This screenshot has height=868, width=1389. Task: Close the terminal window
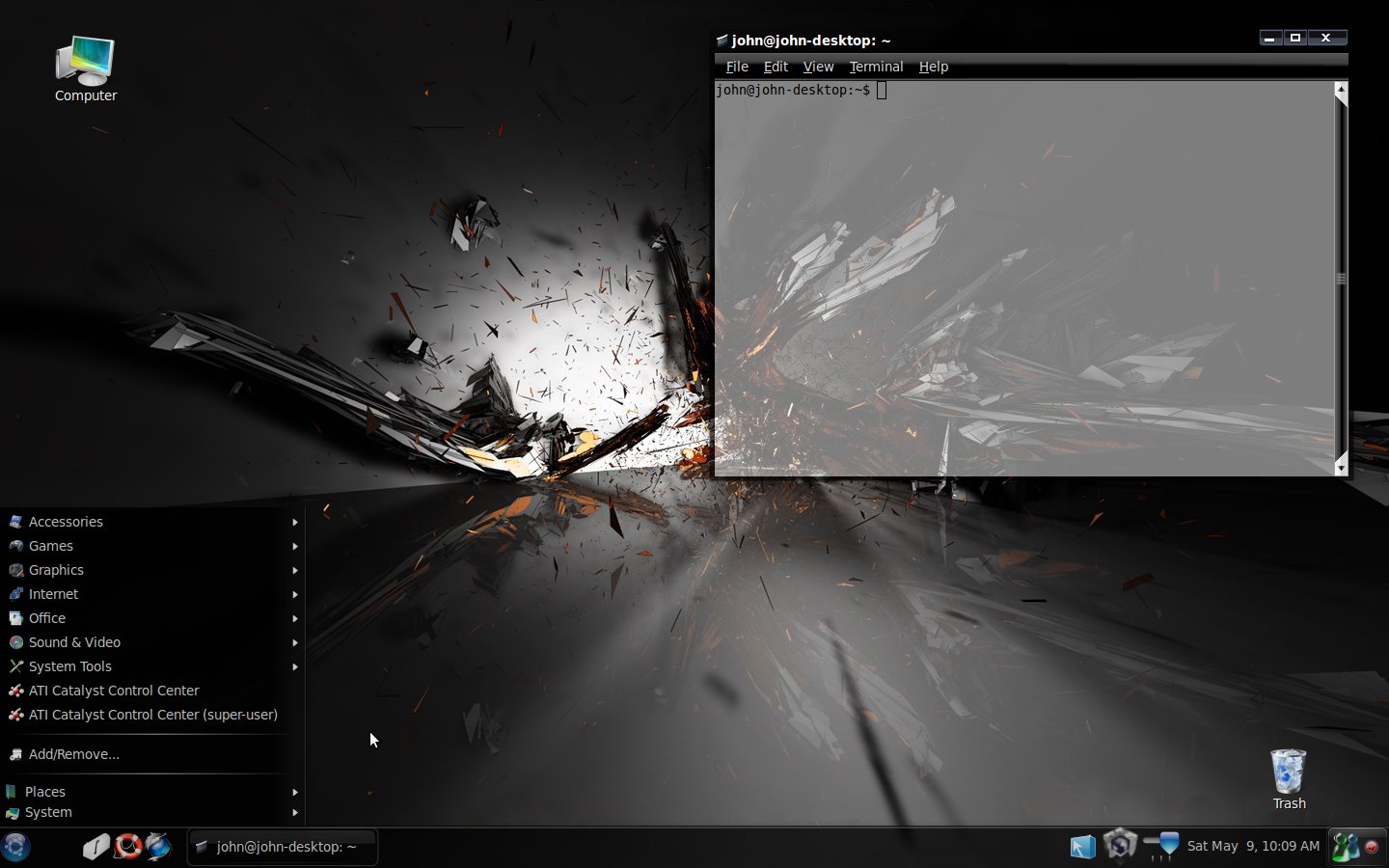click(1326, 38)
